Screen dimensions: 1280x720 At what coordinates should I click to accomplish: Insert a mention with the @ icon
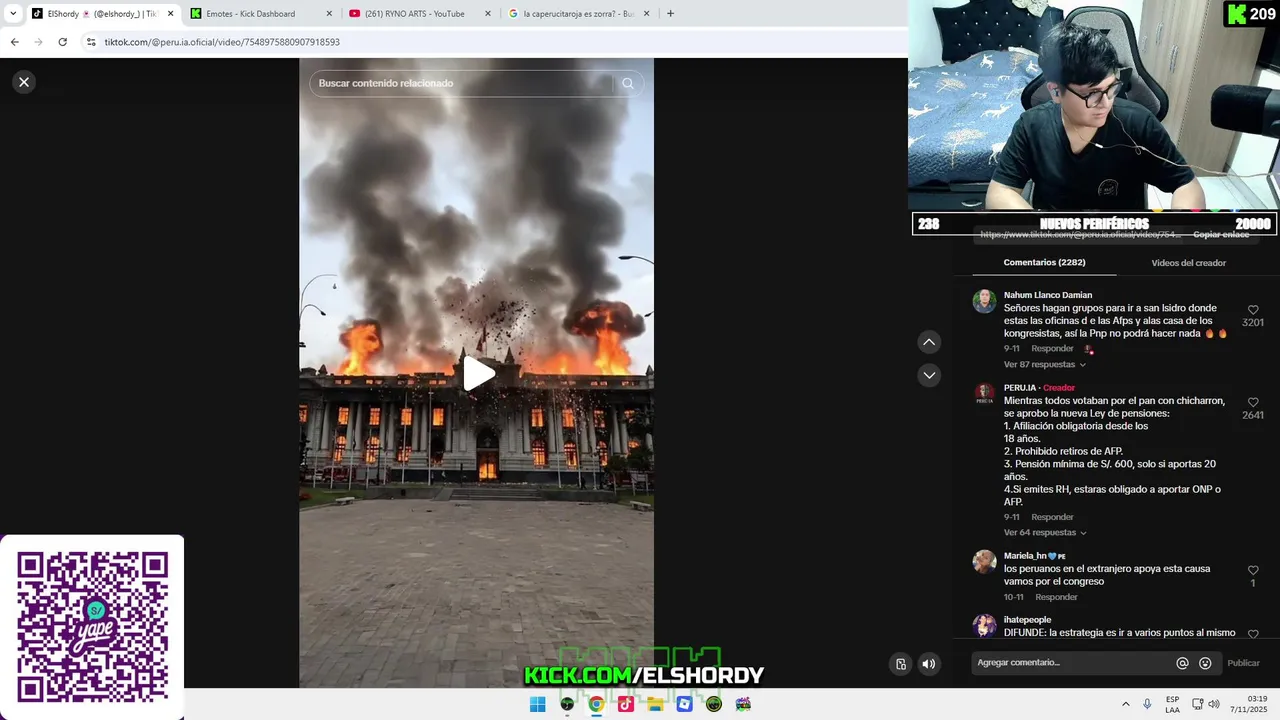click(1182, 663)
